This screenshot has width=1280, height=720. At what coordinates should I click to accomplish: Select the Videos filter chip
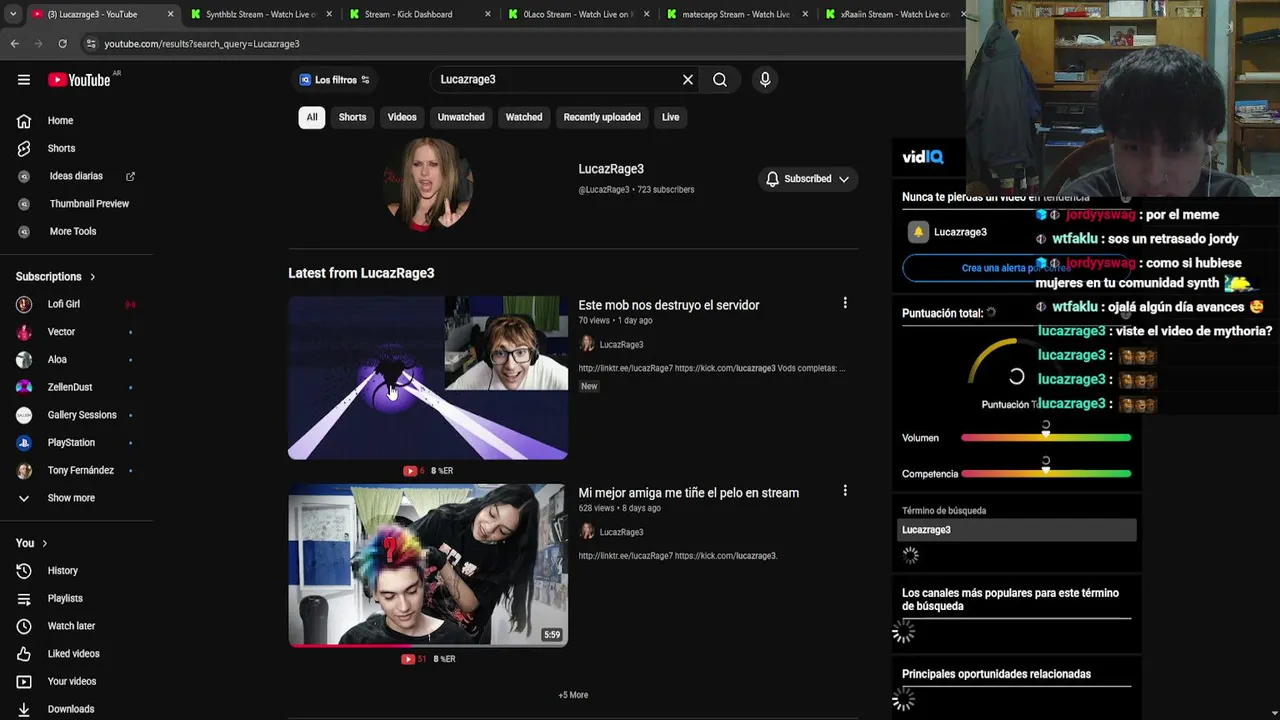402,117
